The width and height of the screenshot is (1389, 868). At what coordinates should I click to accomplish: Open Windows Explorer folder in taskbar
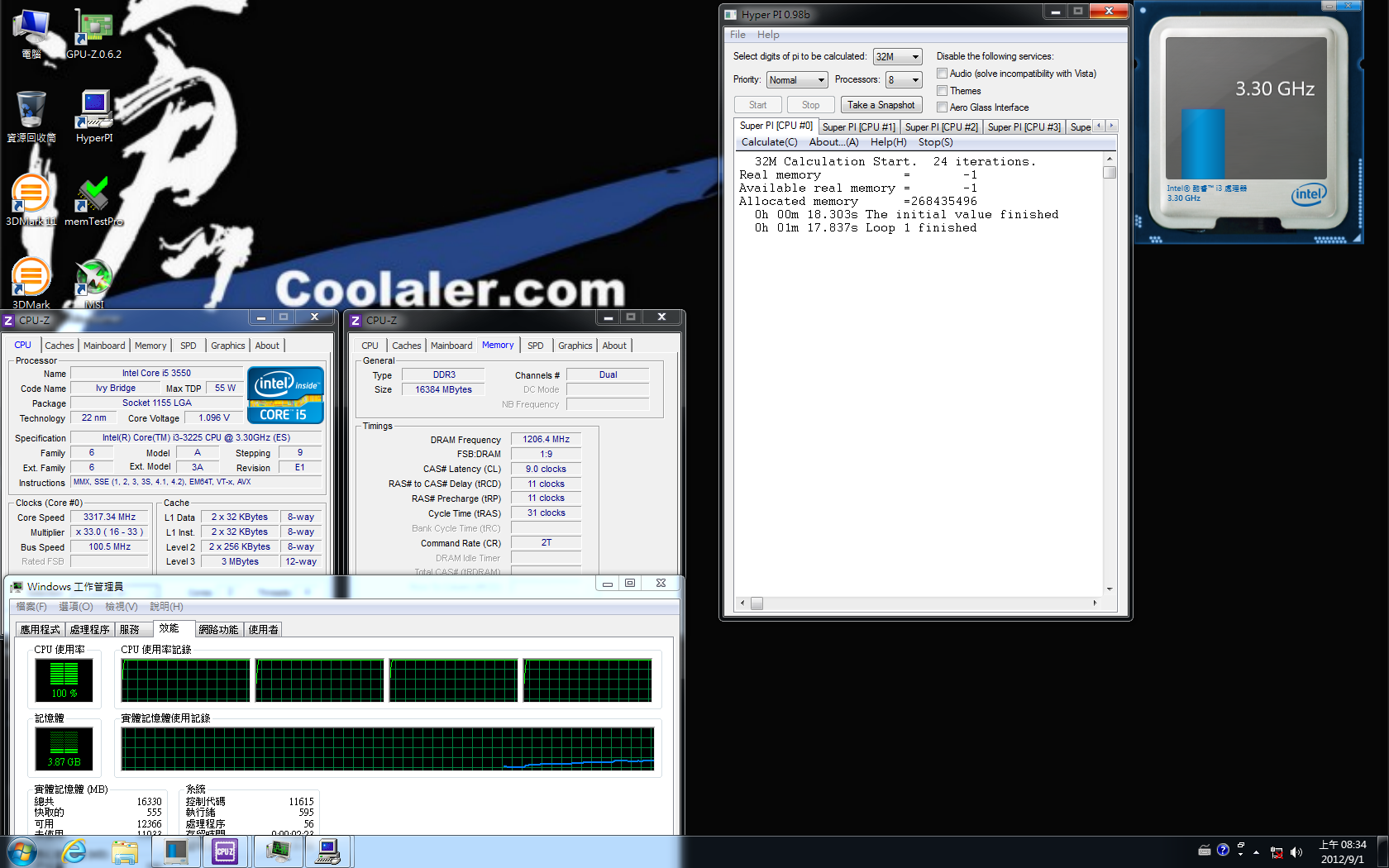[x=125, y=851]
